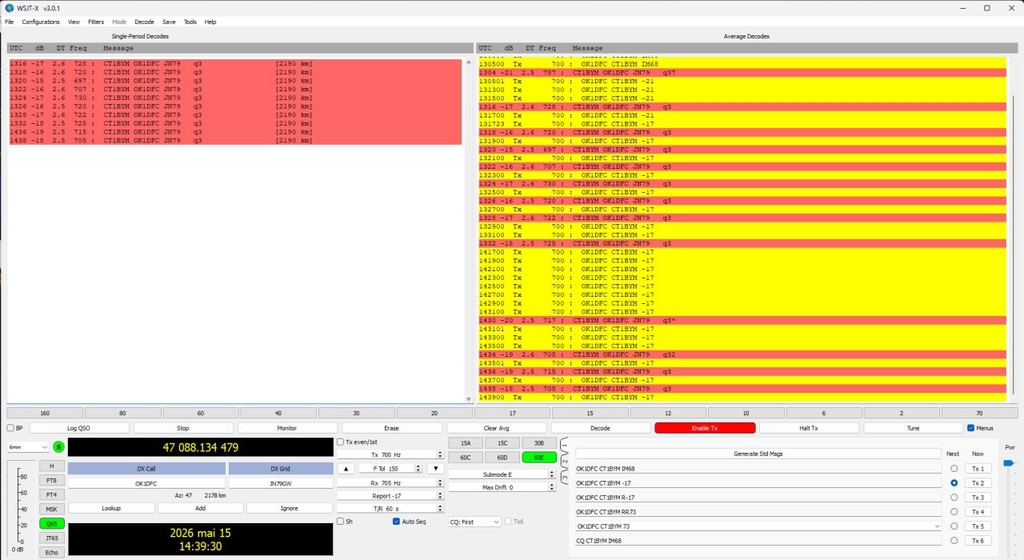This screenshot has width=1024, height=560.
Task: Click the Pwr slider handle
Action: point(1008,463)
